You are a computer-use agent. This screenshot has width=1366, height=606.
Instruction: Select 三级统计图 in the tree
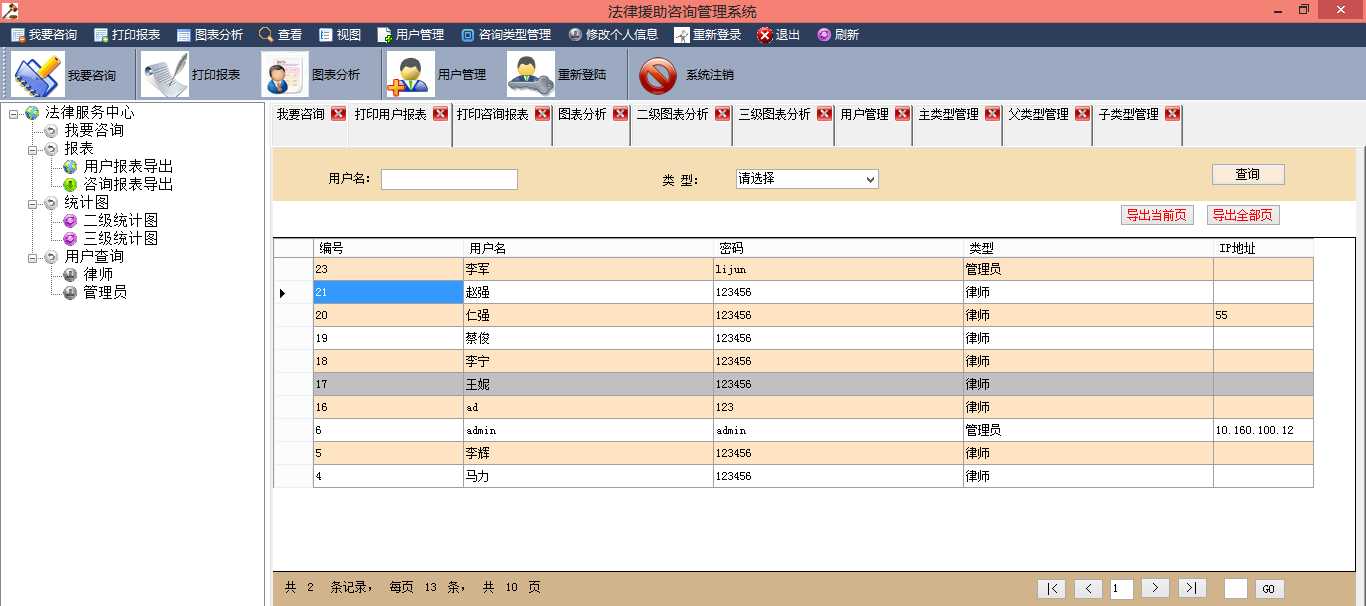pyautogui.click(x=120, y=239)
